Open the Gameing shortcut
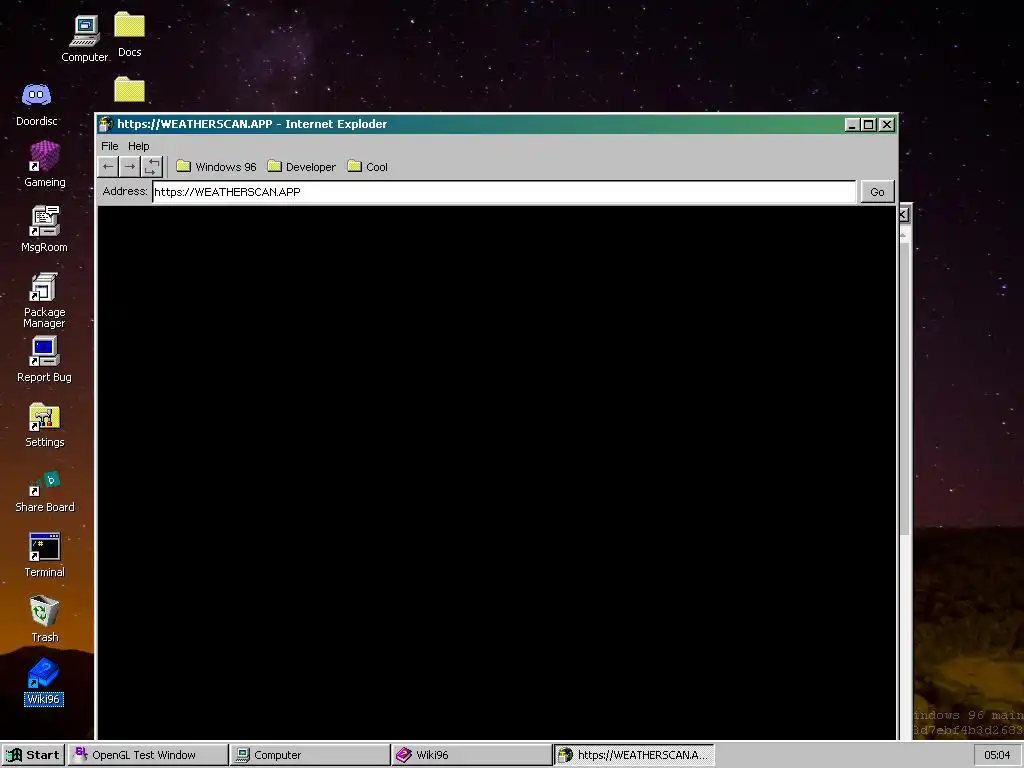The image size is (1024, 768). (44, 165)
